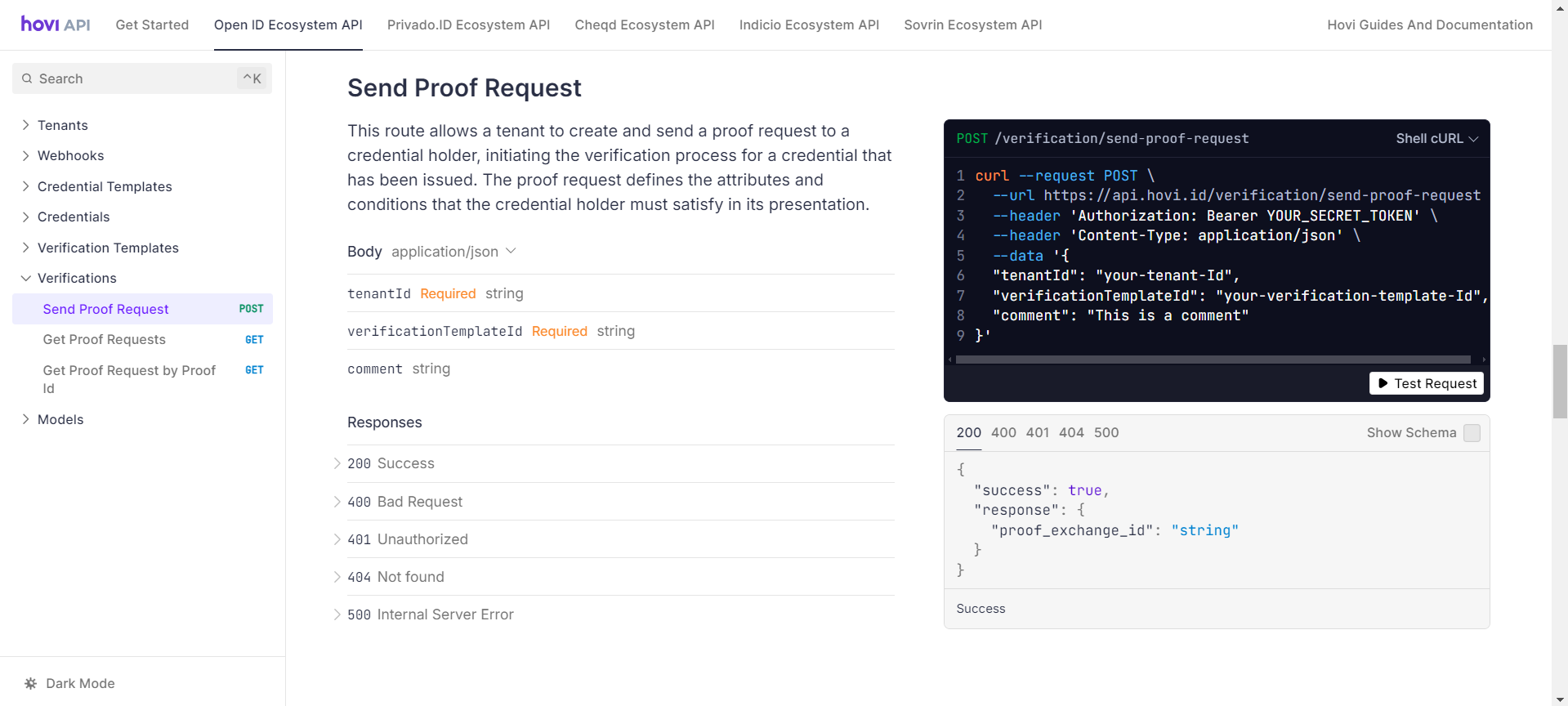Image resolution: width=1568 pixels, height=706 pixels.
Task: Select the 400 response example tab
Action: [1003, 433]
